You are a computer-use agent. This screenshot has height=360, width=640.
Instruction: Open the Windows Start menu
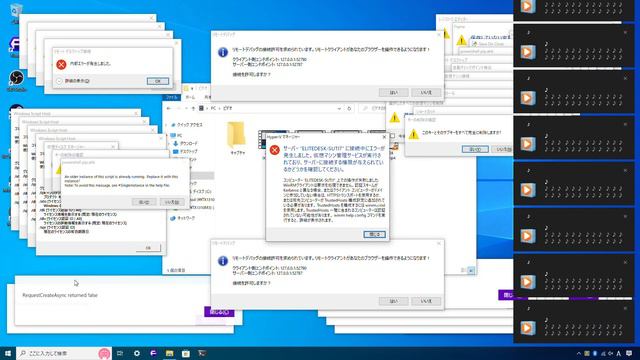(x=7, y=353)
